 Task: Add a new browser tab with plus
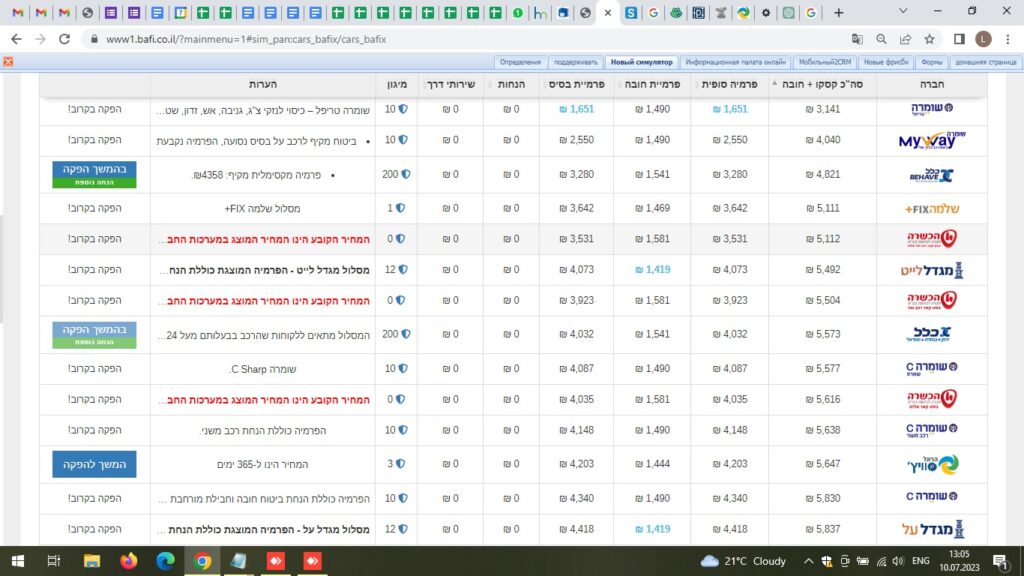839,12
